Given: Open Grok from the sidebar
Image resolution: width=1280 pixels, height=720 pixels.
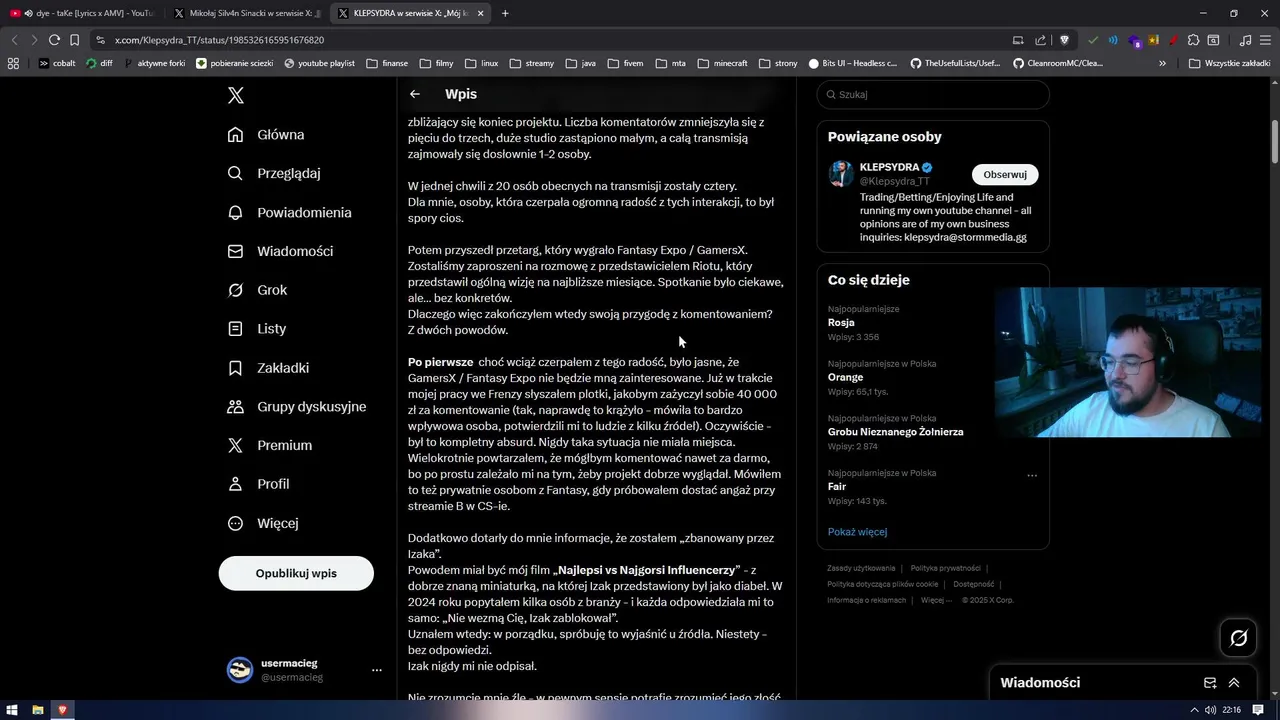Looking at the screenshot, I should click(x=257, y=290).
